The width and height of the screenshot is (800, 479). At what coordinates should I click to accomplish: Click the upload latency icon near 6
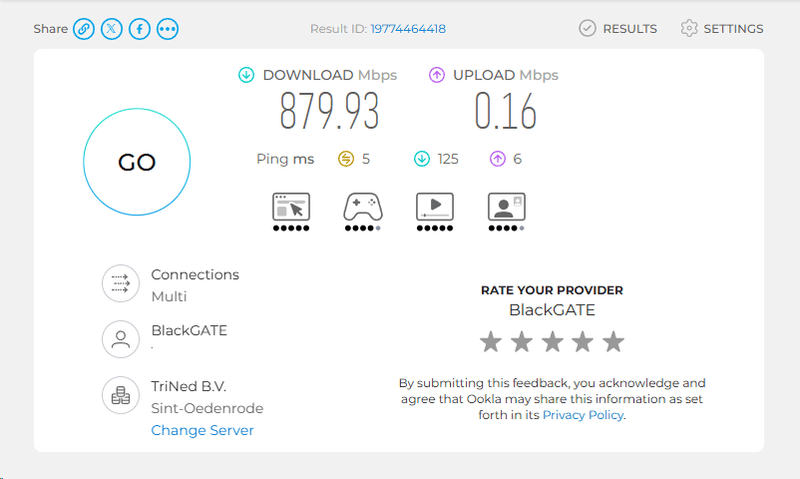pyautogui.click(x=497, y=159)
